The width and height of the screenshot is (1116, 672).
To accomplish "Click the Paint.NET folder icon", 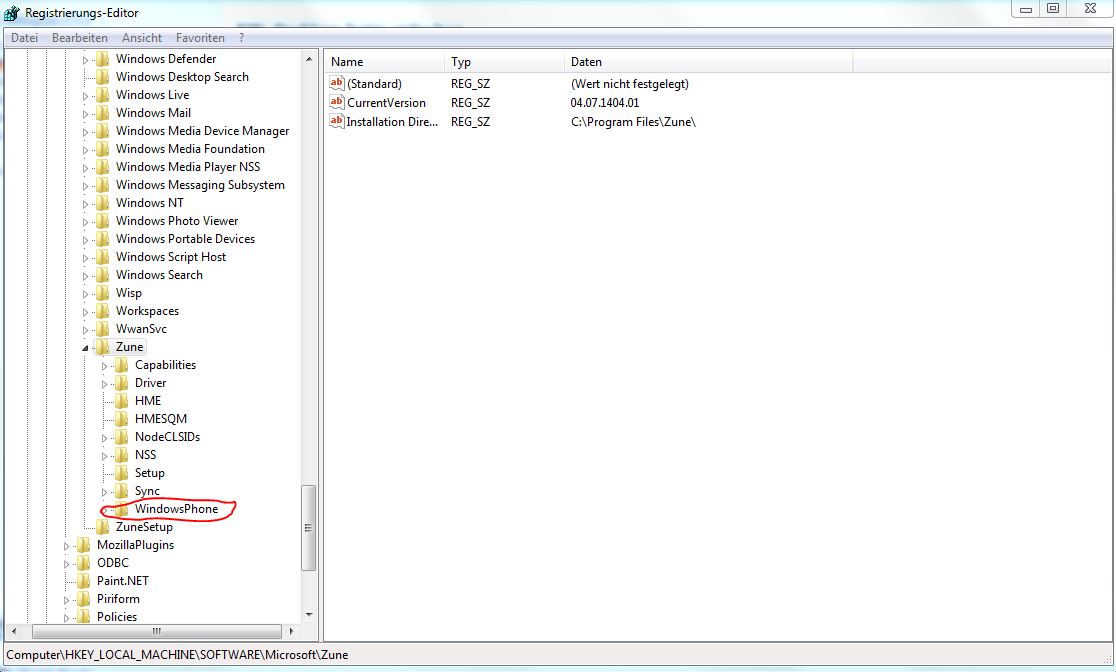I will [84, 581].
